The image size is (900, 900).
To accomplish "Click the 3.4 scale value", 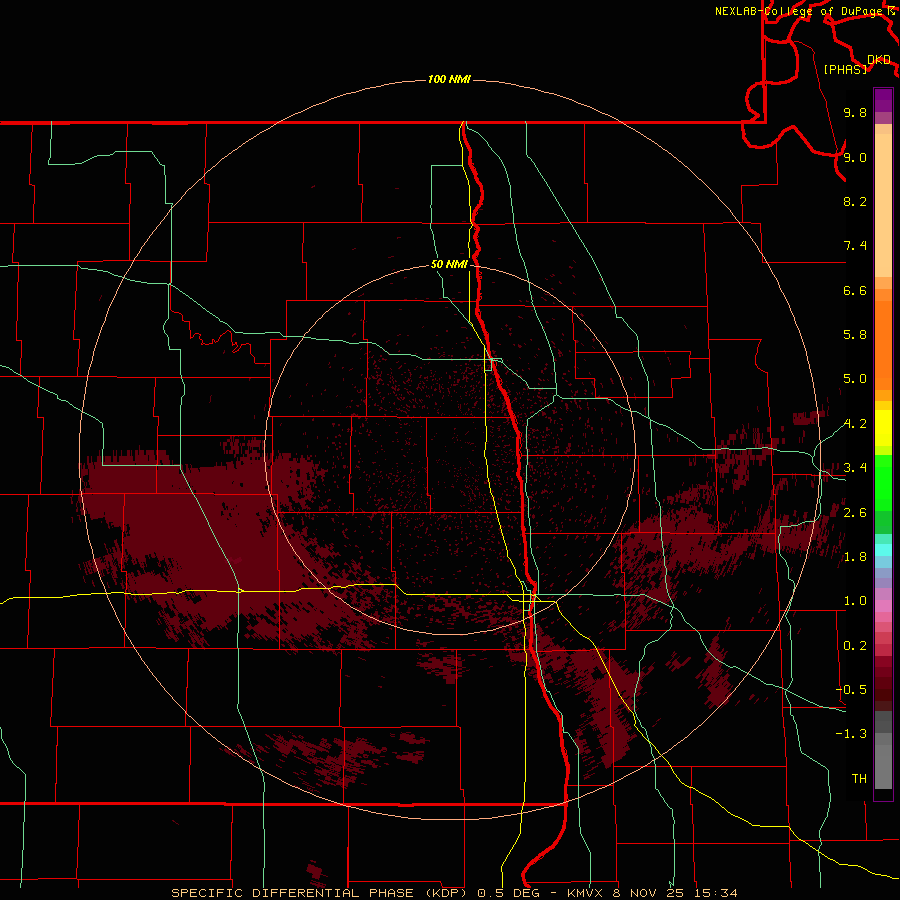I will (855, 468).
